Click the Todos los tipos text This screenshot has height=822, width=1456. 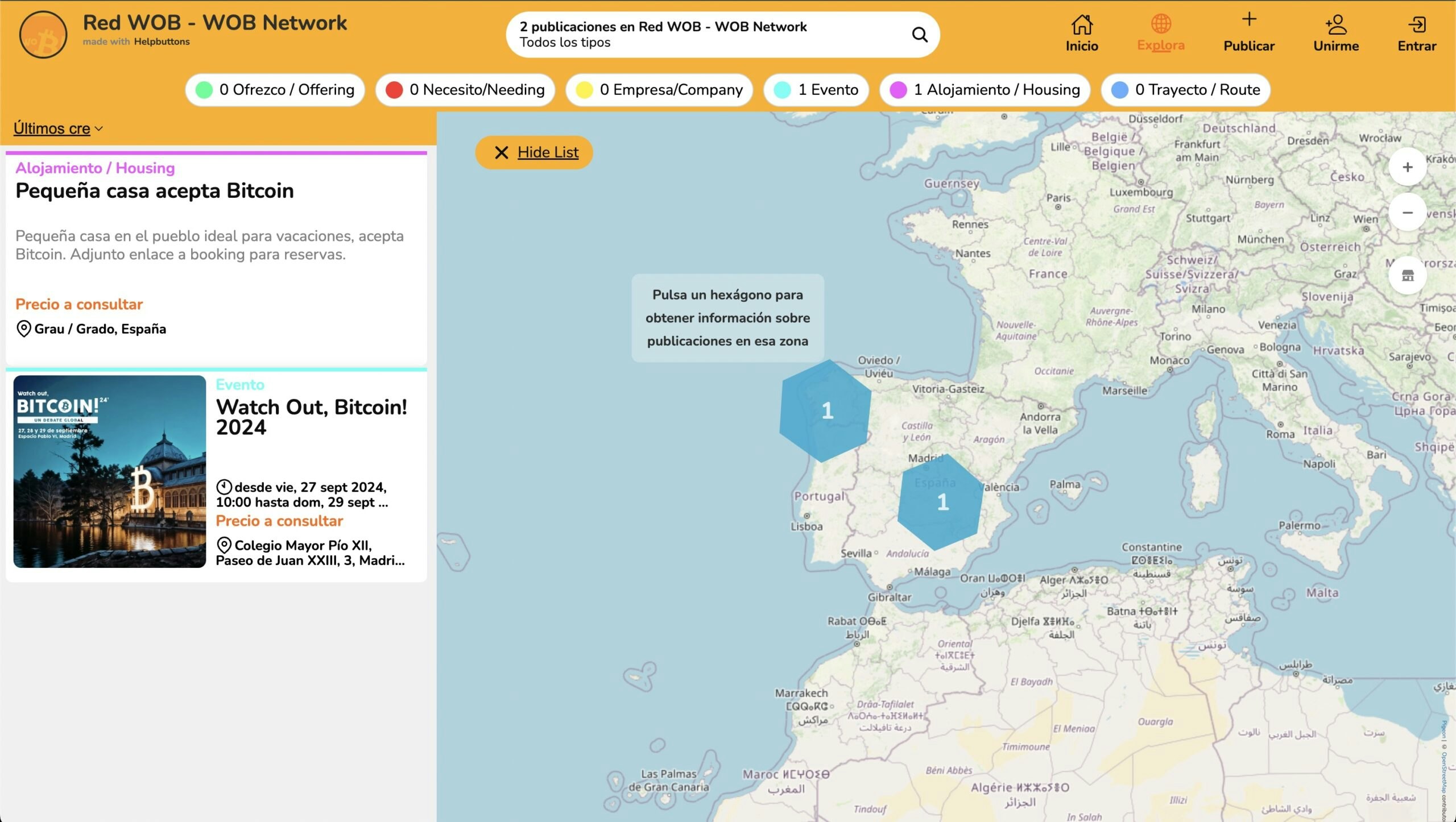point(565,43)
